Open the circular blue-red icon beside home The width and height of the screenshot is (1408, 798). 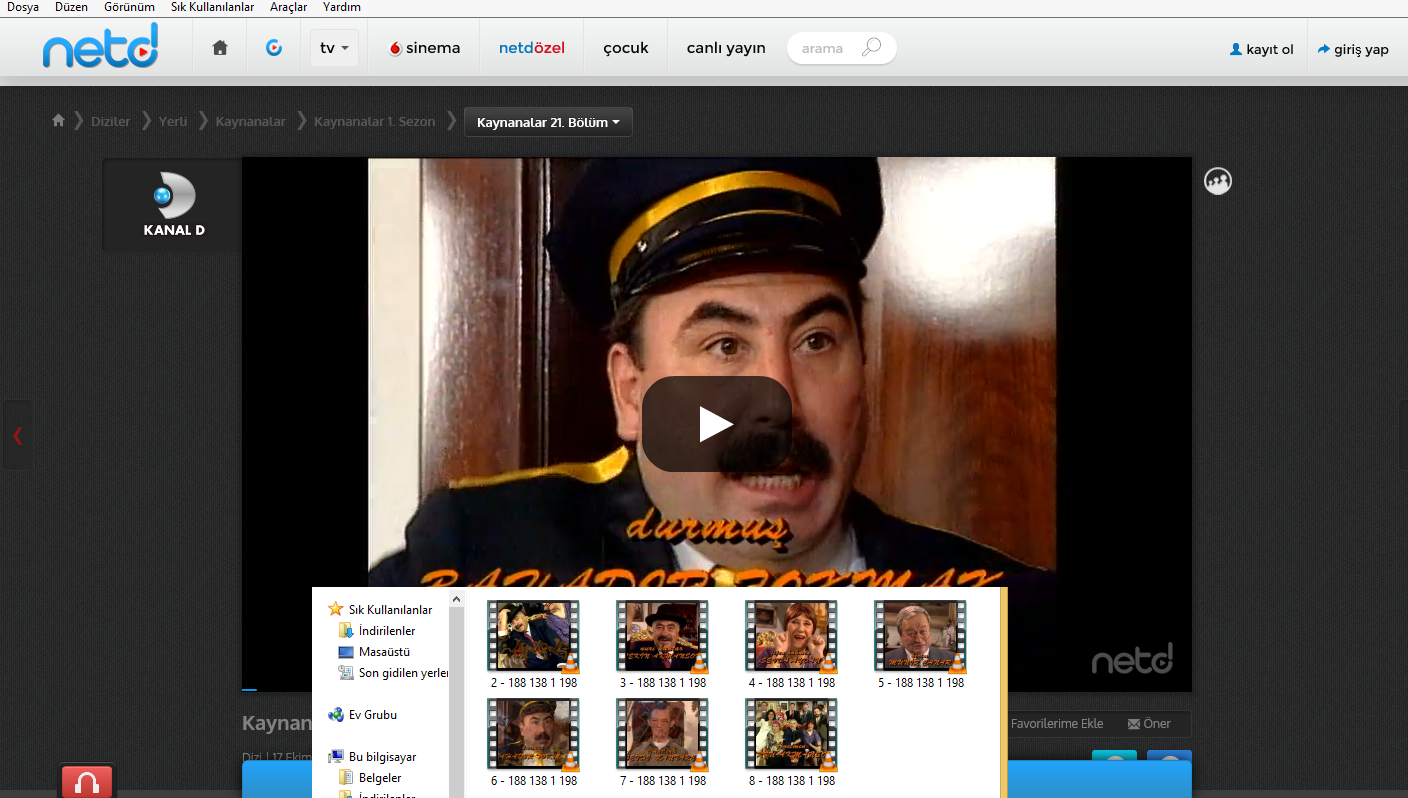(x=273, y=47)
